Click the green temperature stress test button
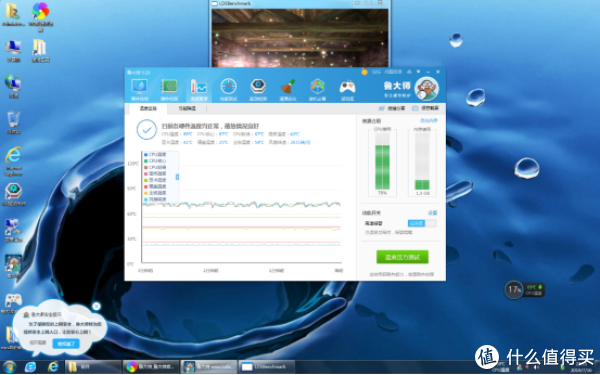This screenshot has width=600, height=375. pyautogui.click(x=402, y=257)
